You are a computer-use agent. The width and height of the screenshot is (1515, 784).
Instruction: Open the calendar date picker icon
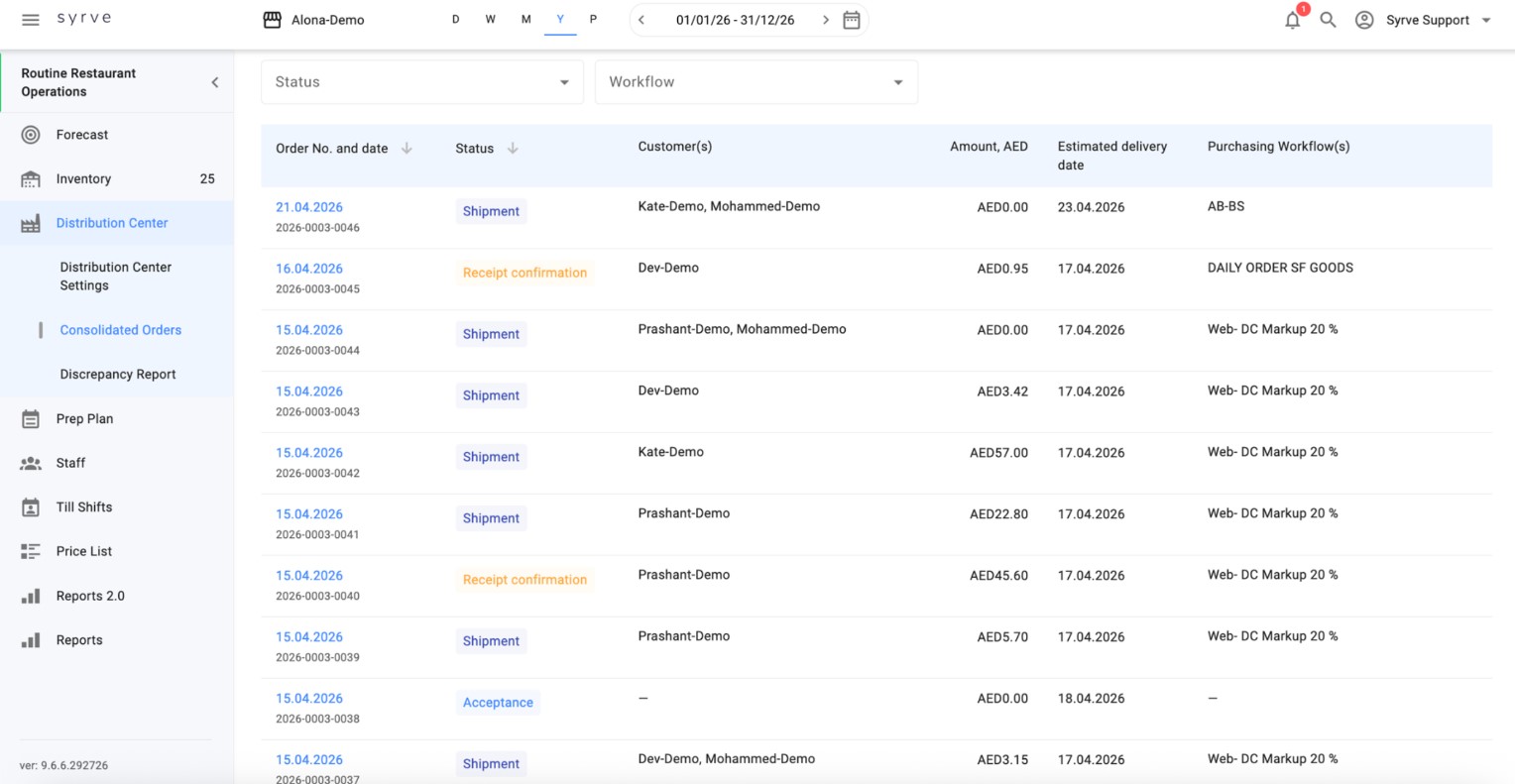click(852, 20)
